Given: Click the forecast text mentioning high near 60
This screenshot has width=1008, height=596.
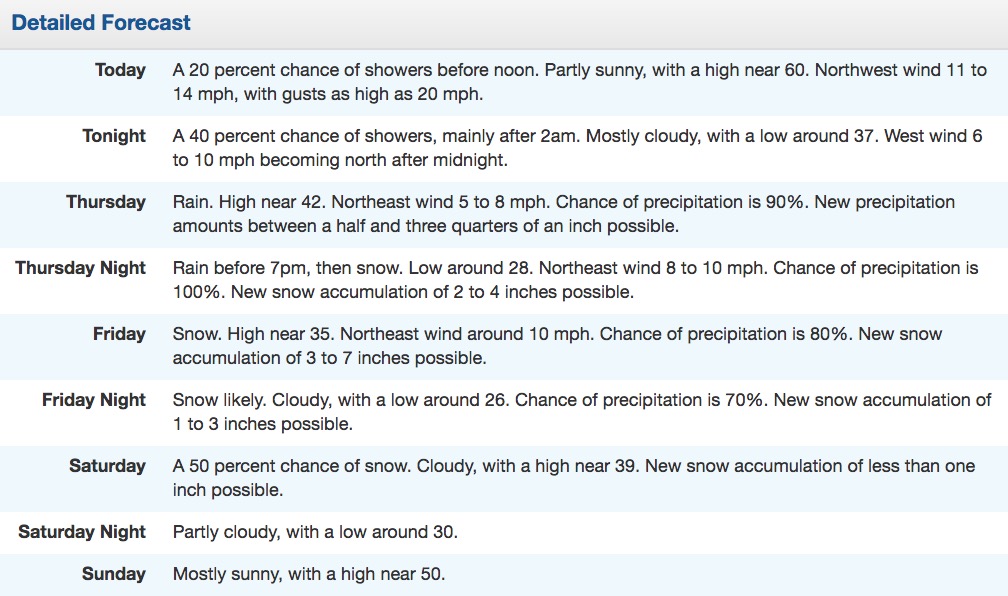Looking at the screenshot, I should click(x=579, y=82).
